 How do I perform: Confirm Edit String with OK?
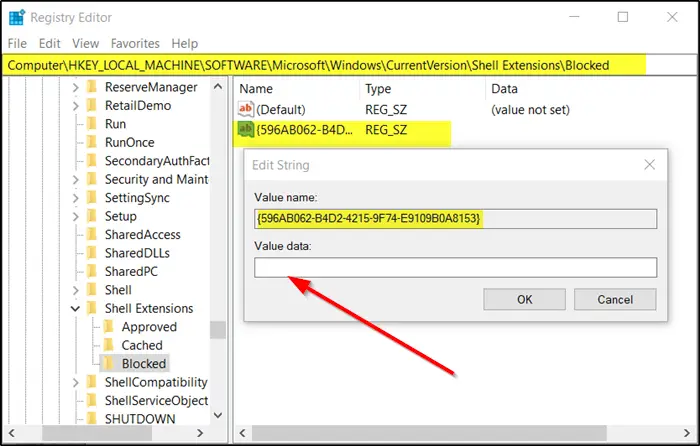tap(525, 299)
